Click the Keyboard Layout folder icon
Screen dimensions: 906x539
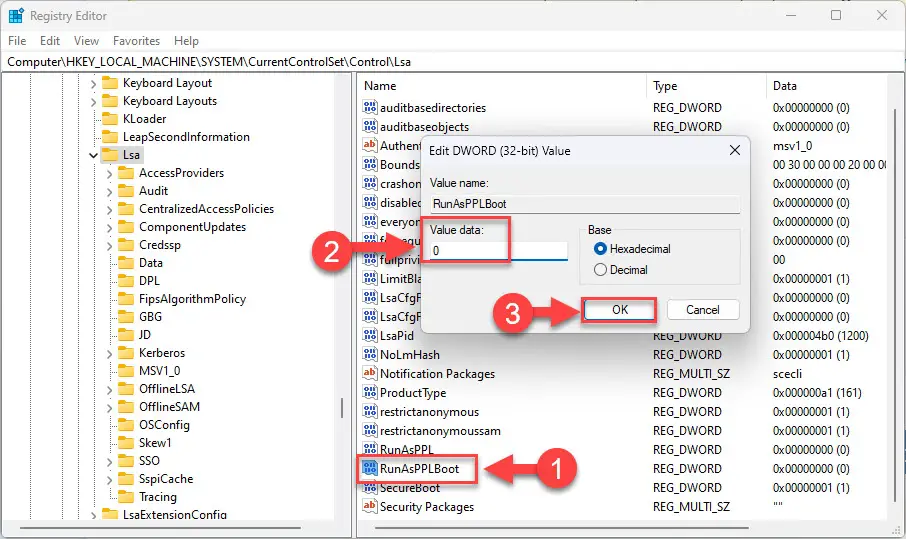[110, 83]
